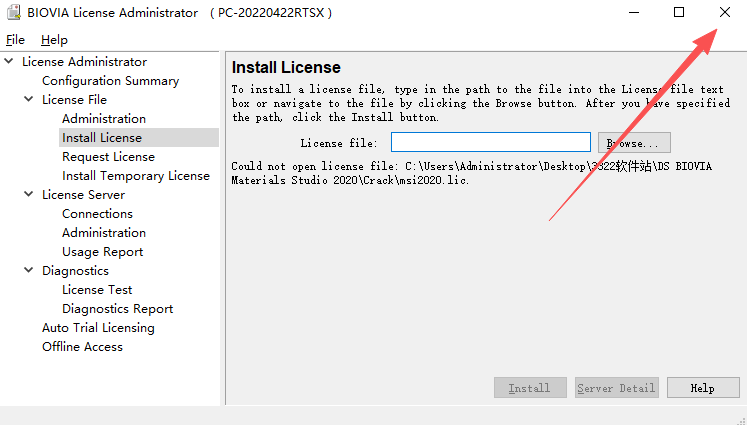
Task: Open Diagnostics Report page
Action: (x=117, y=309)
